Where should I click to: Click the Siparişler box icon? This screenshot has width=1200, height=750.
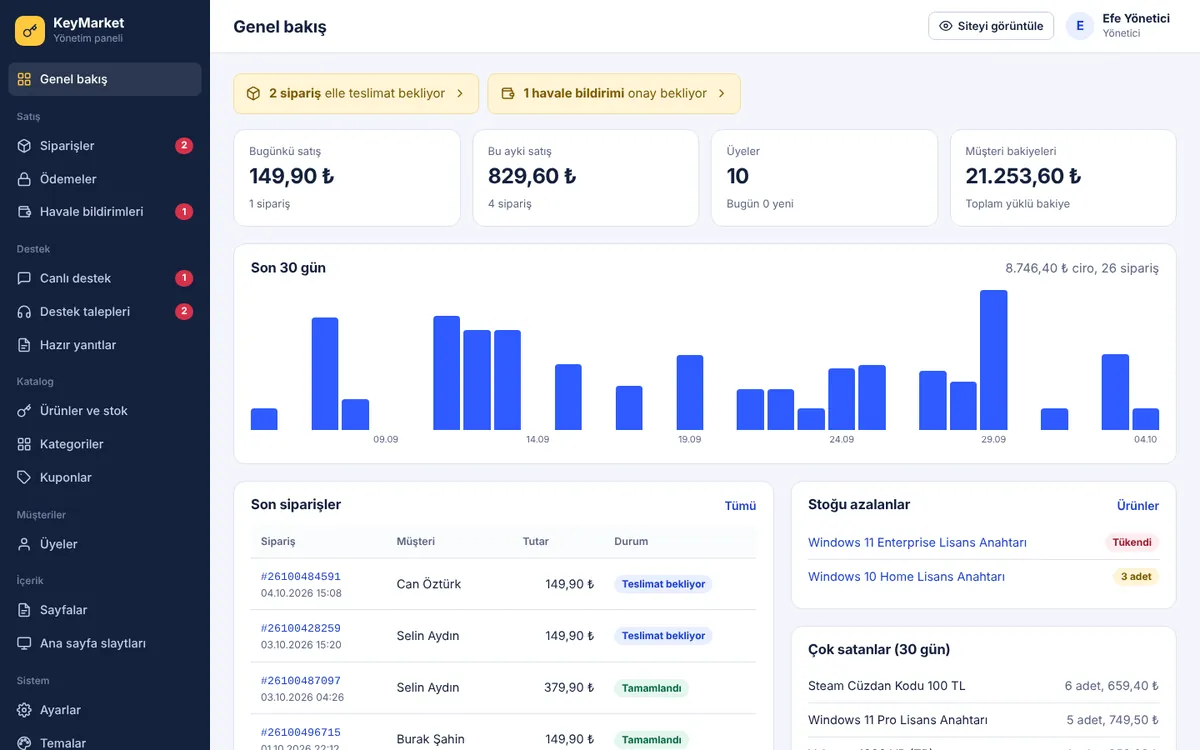(x=25, y=146)
